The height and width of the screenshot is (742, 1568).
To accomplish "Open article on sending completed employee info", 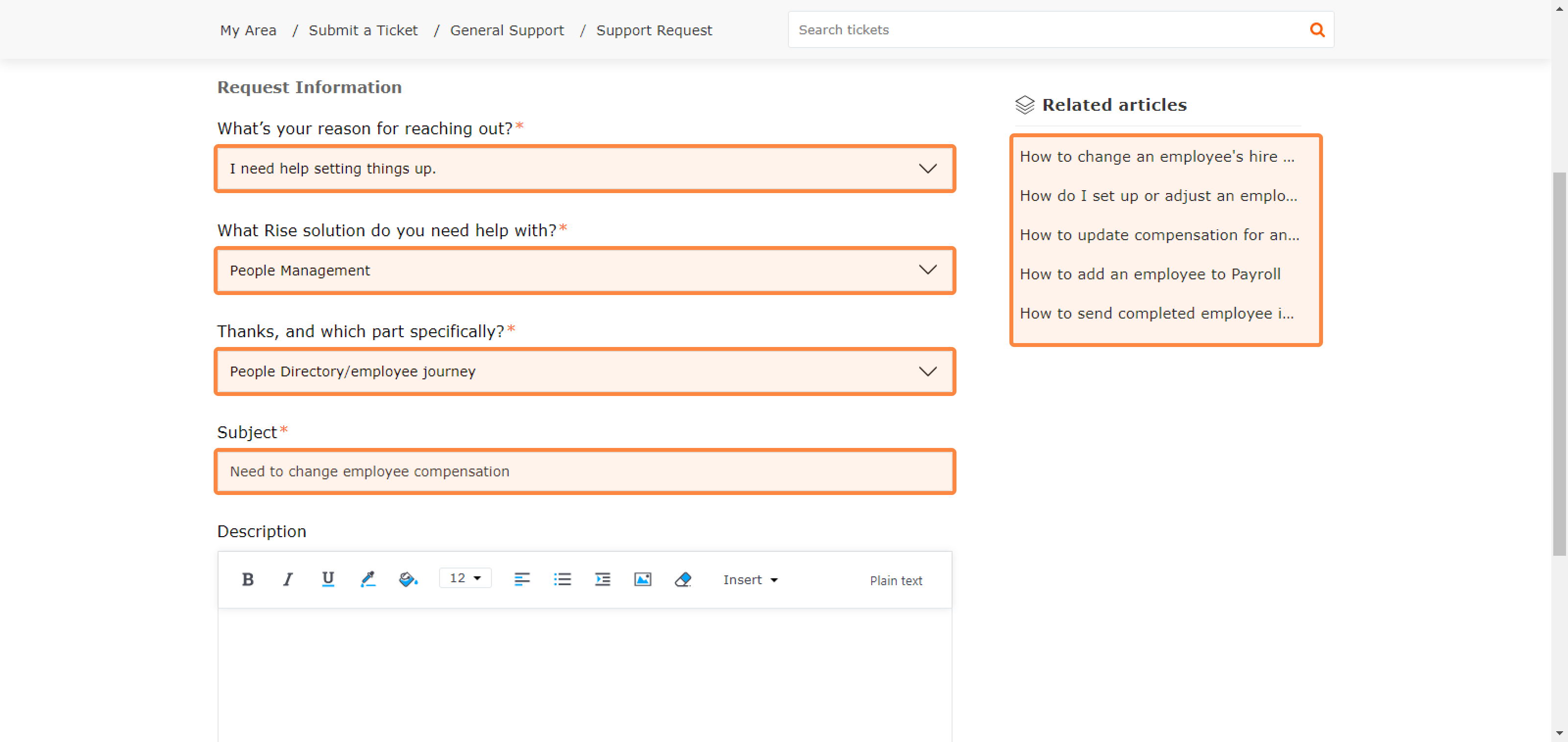I will click(x=1156, y=314).
